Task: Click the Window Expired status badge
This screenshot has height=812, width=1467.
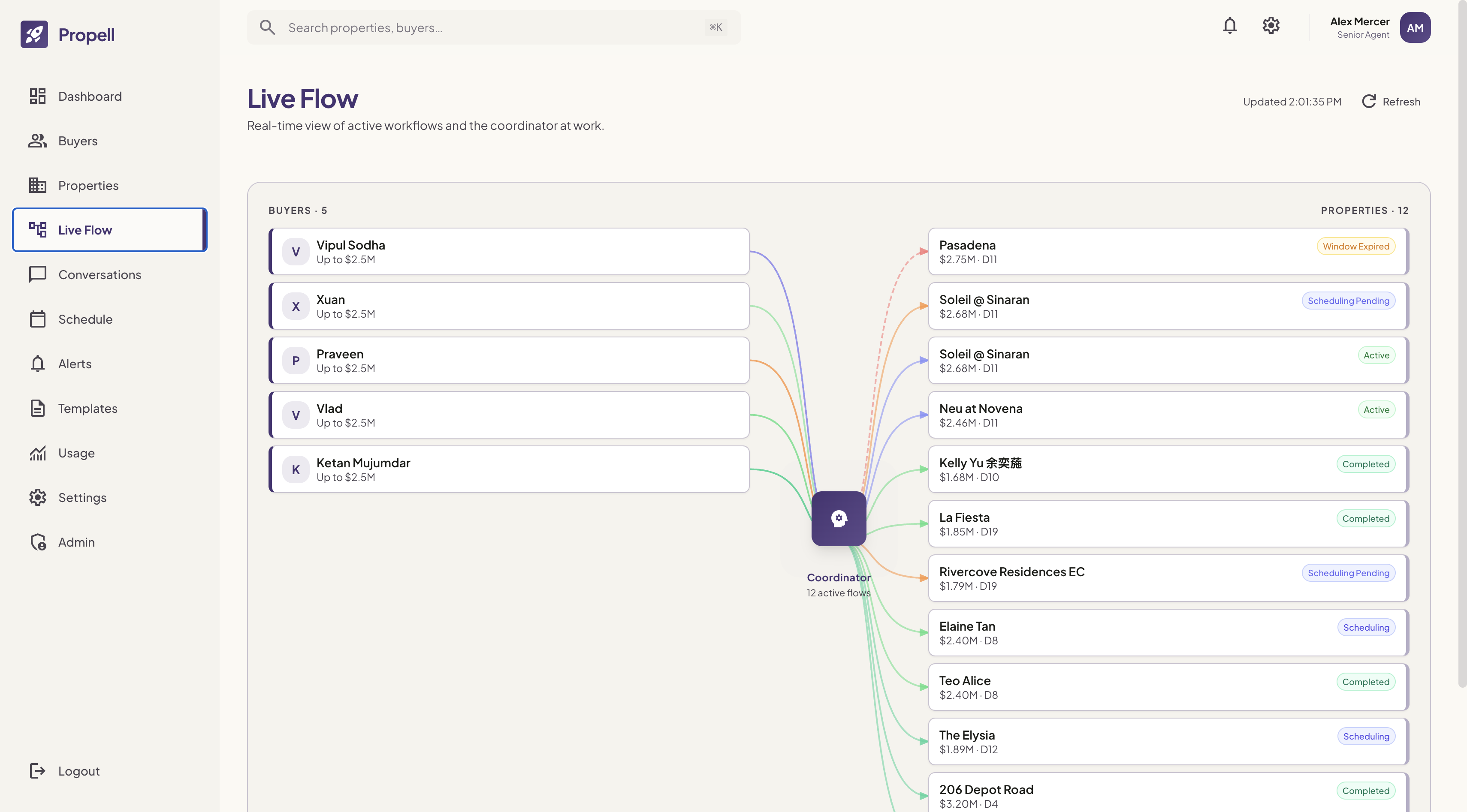Action: (1355, 247)
